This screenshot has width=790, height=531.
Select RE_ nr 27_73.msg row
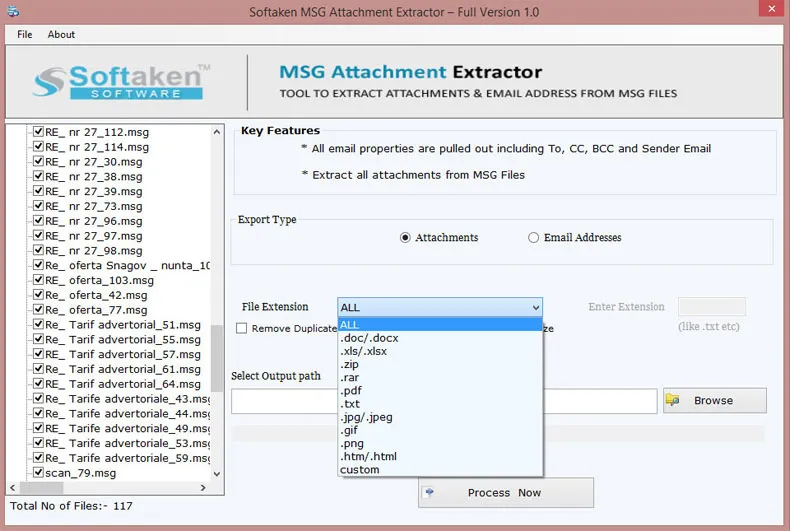pos(94,206)
